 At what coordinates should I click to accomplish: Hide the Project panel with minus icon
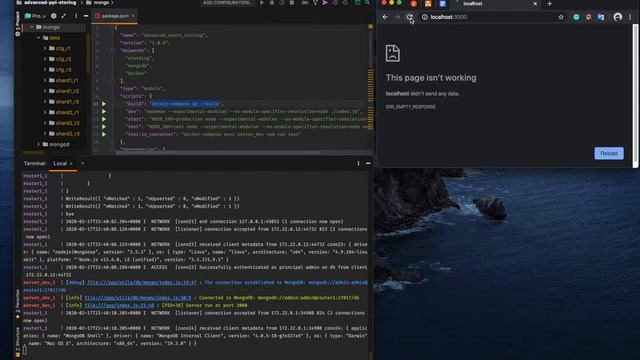86,16
